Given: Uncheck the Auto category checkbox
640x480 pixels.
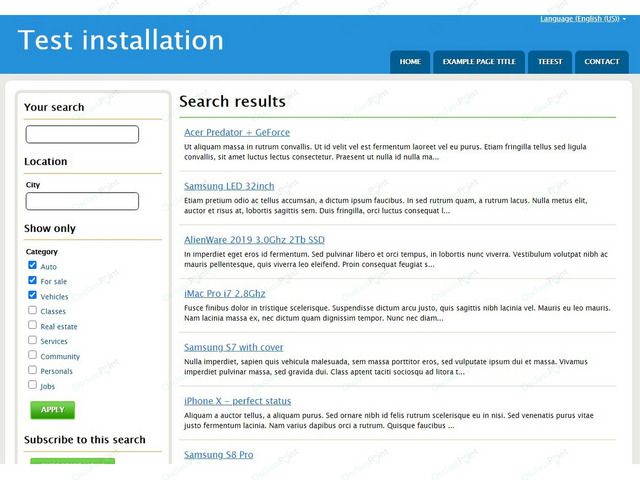Looking at the screenshot, I should [32, 265].
